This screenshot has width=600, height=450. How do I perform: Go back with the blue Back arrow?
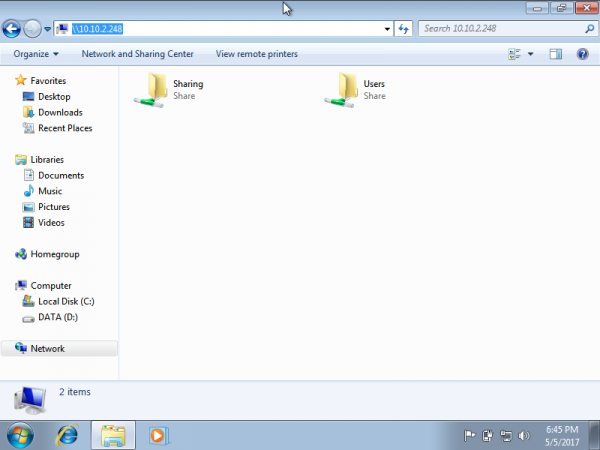point(11,29)
